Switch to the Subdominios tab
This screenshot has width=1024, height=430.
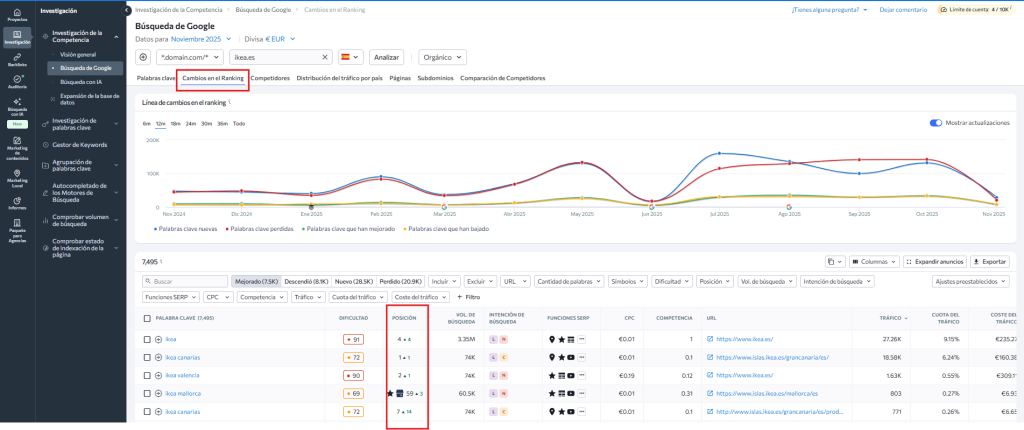(434, 77)
